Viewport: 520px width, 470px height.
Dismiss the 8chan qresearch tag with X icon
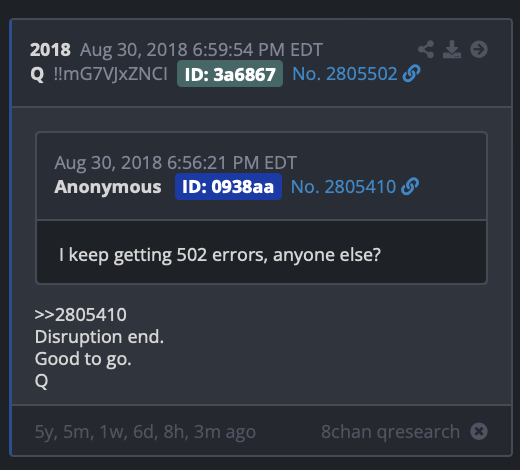[x=479, y=432]
